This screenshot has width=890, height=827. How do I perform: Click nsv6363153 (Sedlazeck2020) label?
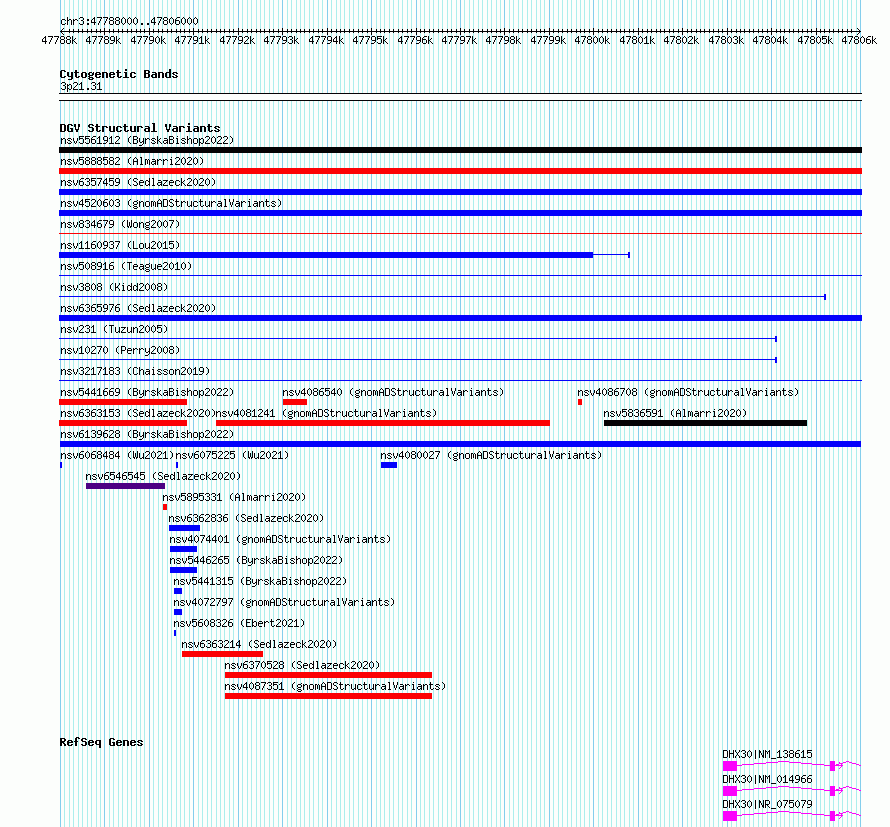click(138, 413)
